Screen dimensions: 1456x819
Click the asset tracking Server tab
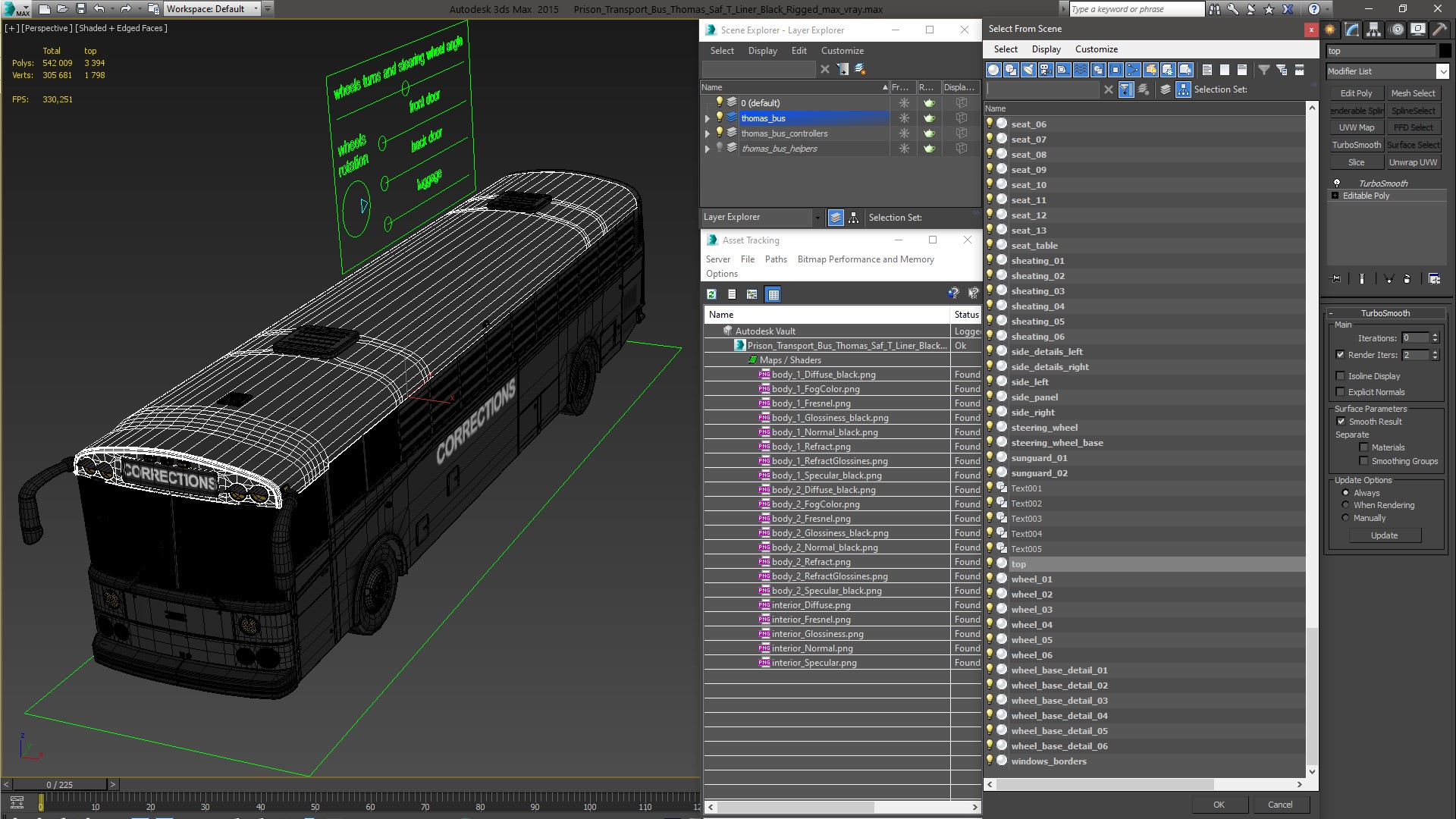tap(718, 259)
